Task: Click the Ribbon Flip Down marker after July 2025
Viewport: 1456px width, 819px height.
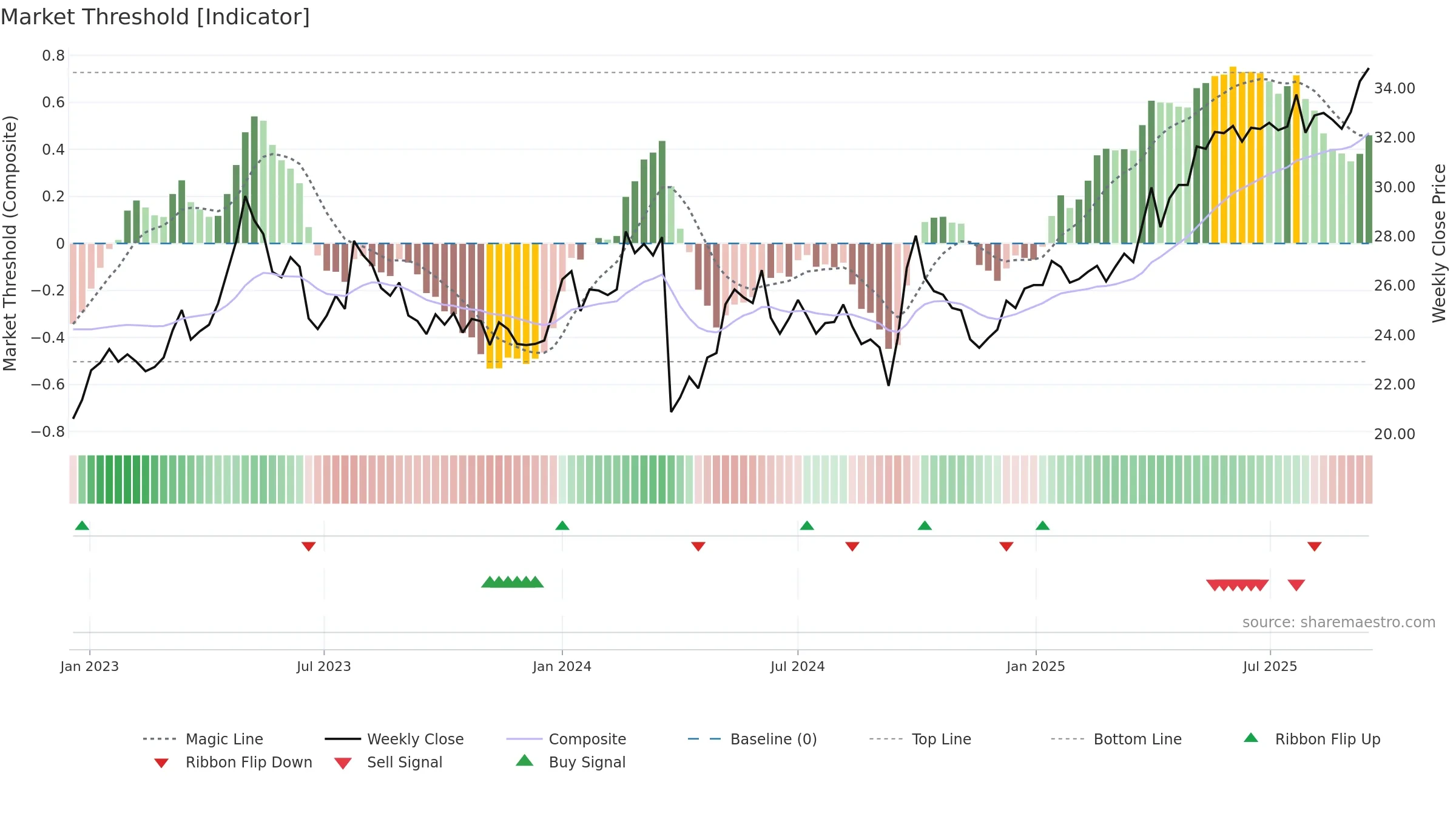Action: point(1315,547)
